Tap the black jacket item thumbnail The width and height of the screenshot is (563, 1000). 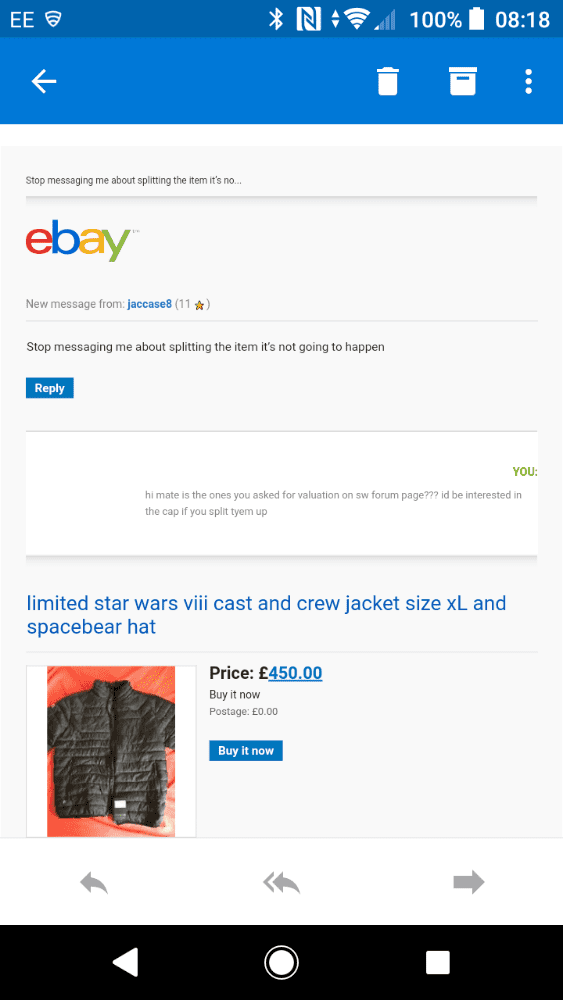[x=111, y=751]
